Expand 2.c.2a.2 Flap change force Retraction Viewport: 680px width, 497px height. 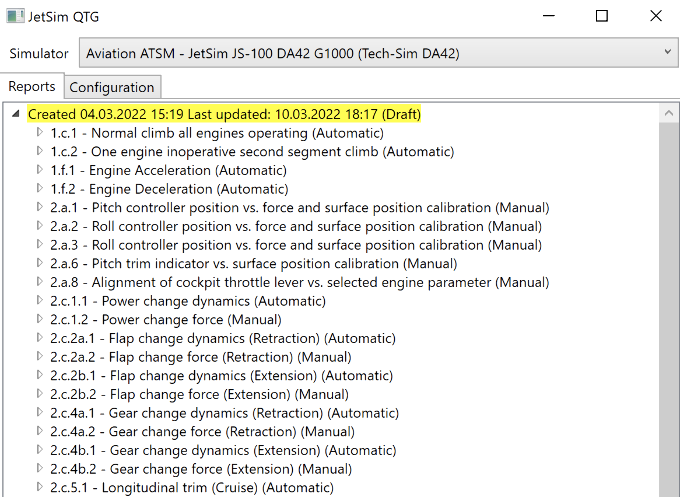39,356
